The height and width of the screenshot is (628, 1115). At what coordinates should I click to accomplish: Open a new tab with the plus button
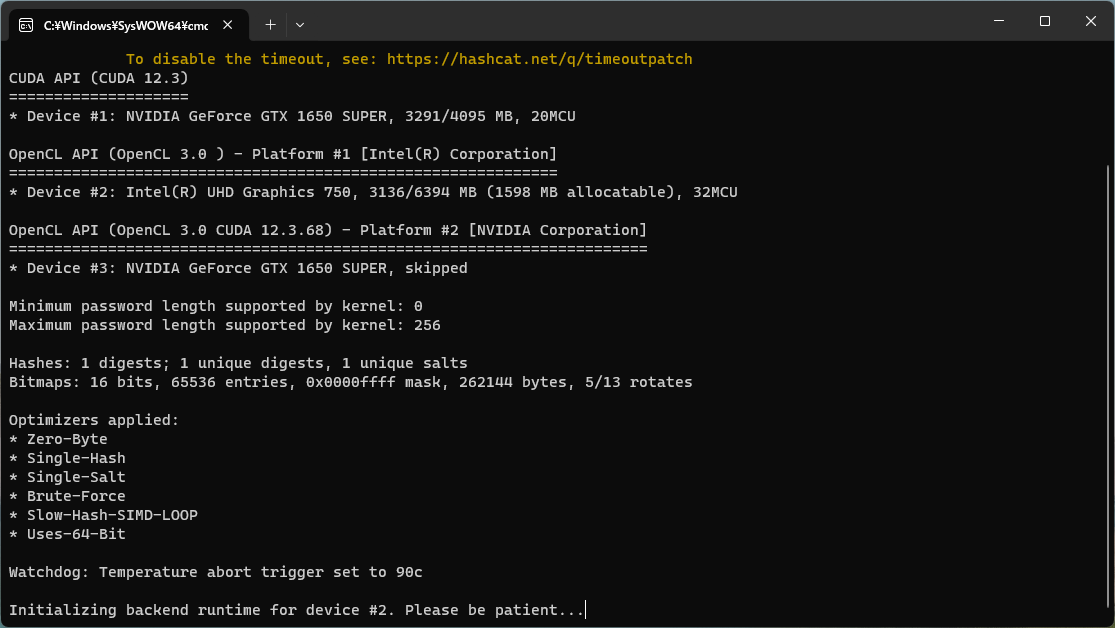[270, 23]
